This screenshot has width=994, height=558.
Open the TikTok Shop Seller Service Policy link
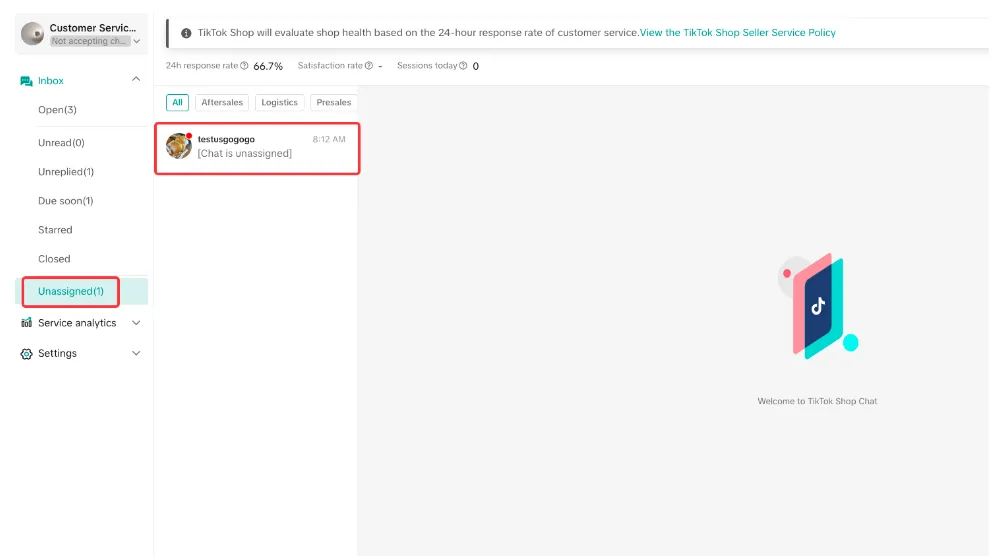(x=737, y=33)
